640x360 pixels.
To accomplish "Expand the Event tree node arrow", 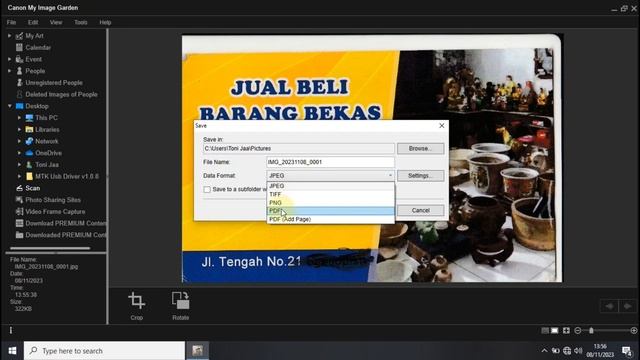I will (9, 59).
